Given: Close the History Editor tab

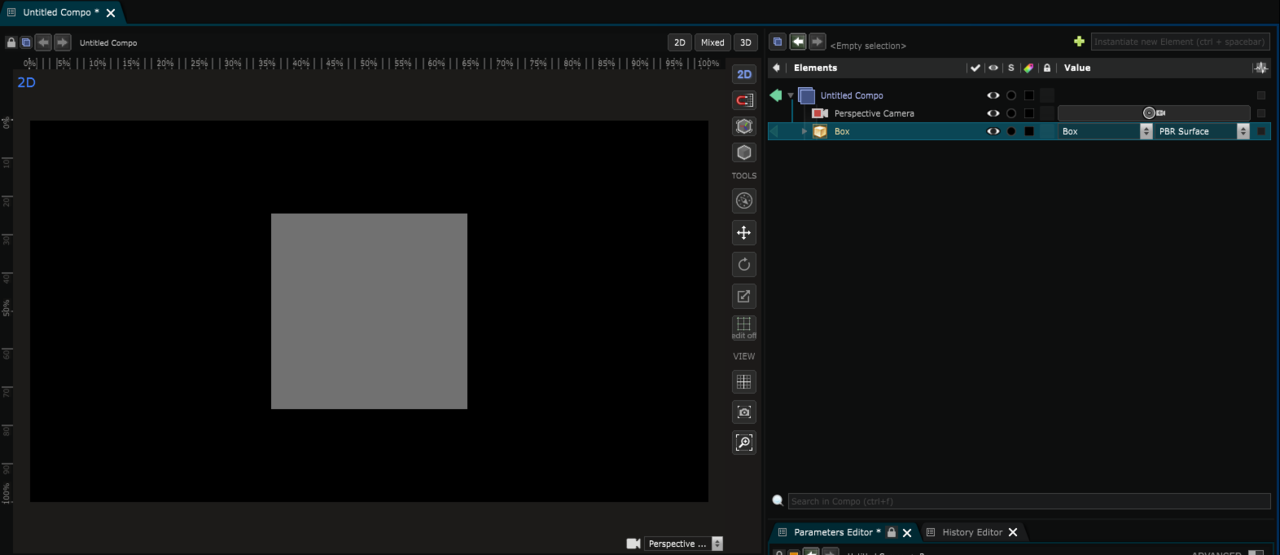Looking at the screenshot, I should [x=1013, y=532].
